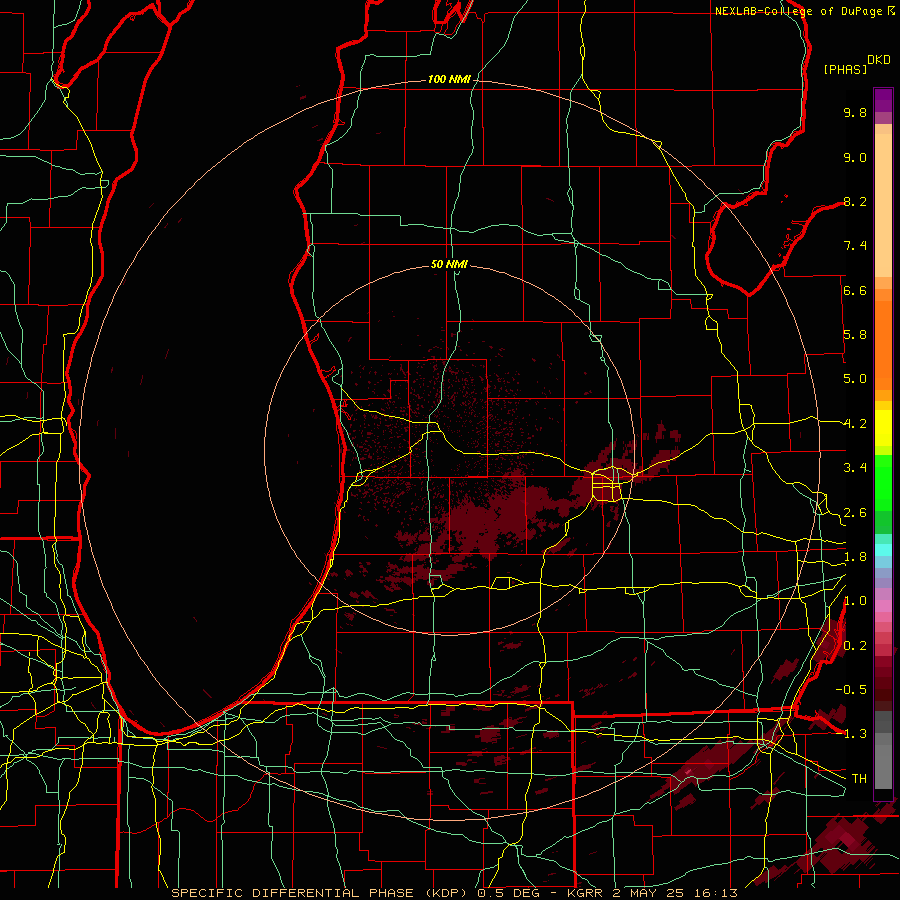Click the 2.6 scale label
The width and height of the screenshot is (900, 900).
click(855, 513)
